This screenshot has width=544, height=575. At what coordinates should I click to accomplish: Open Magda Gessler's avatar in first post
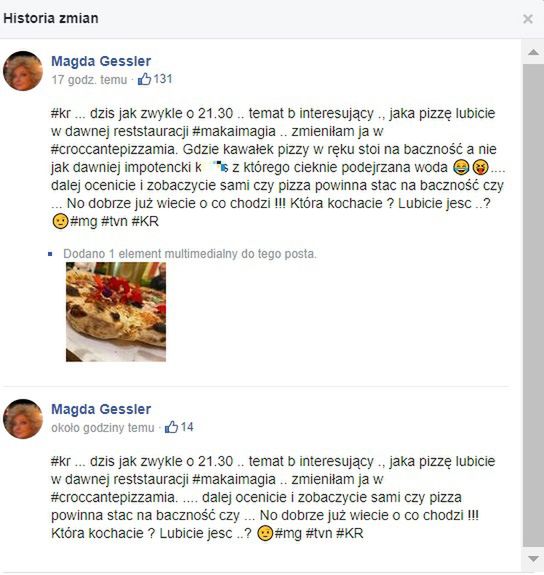point(23,71)
